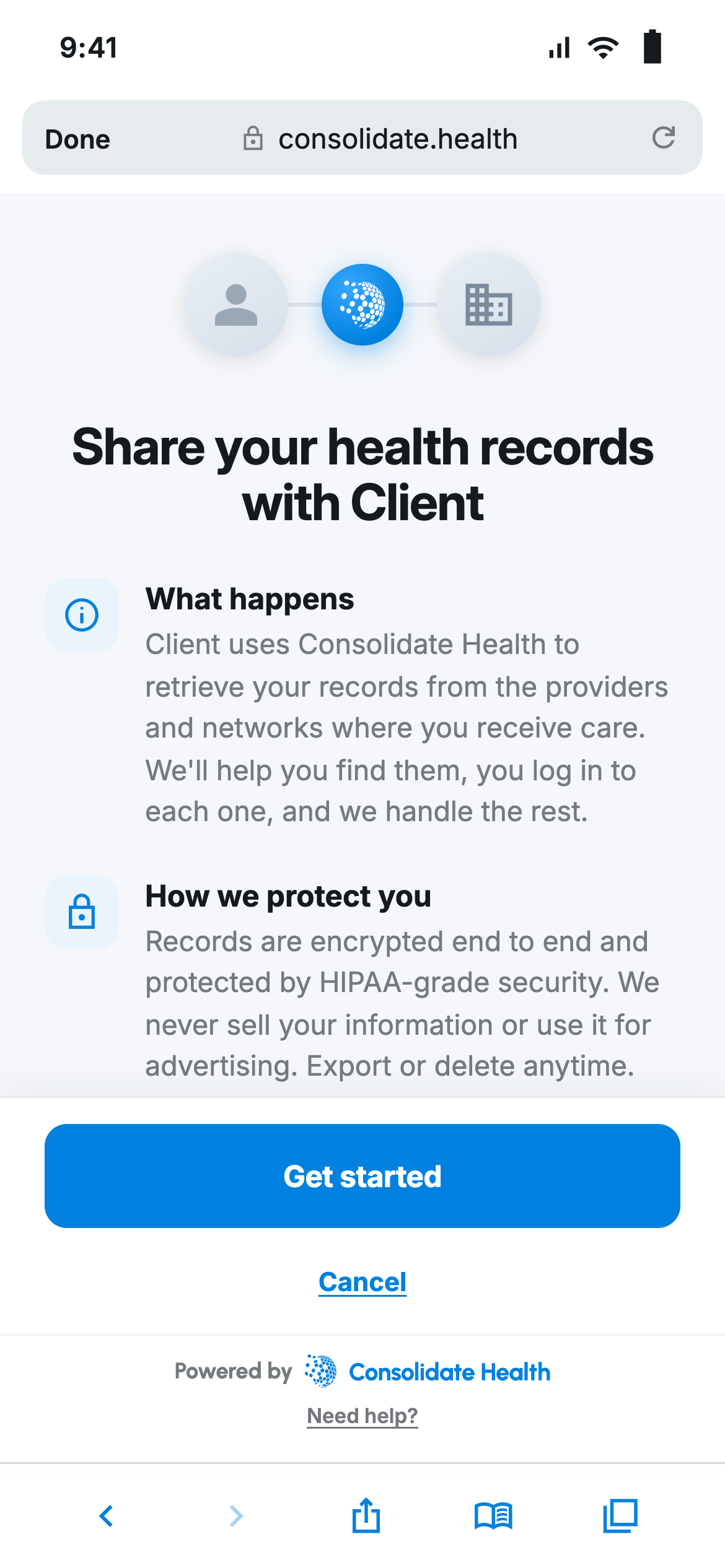Viewport: 725px width, 1568px height.
Task: Open the bookmarks book icon
Action: [493, 1516]
